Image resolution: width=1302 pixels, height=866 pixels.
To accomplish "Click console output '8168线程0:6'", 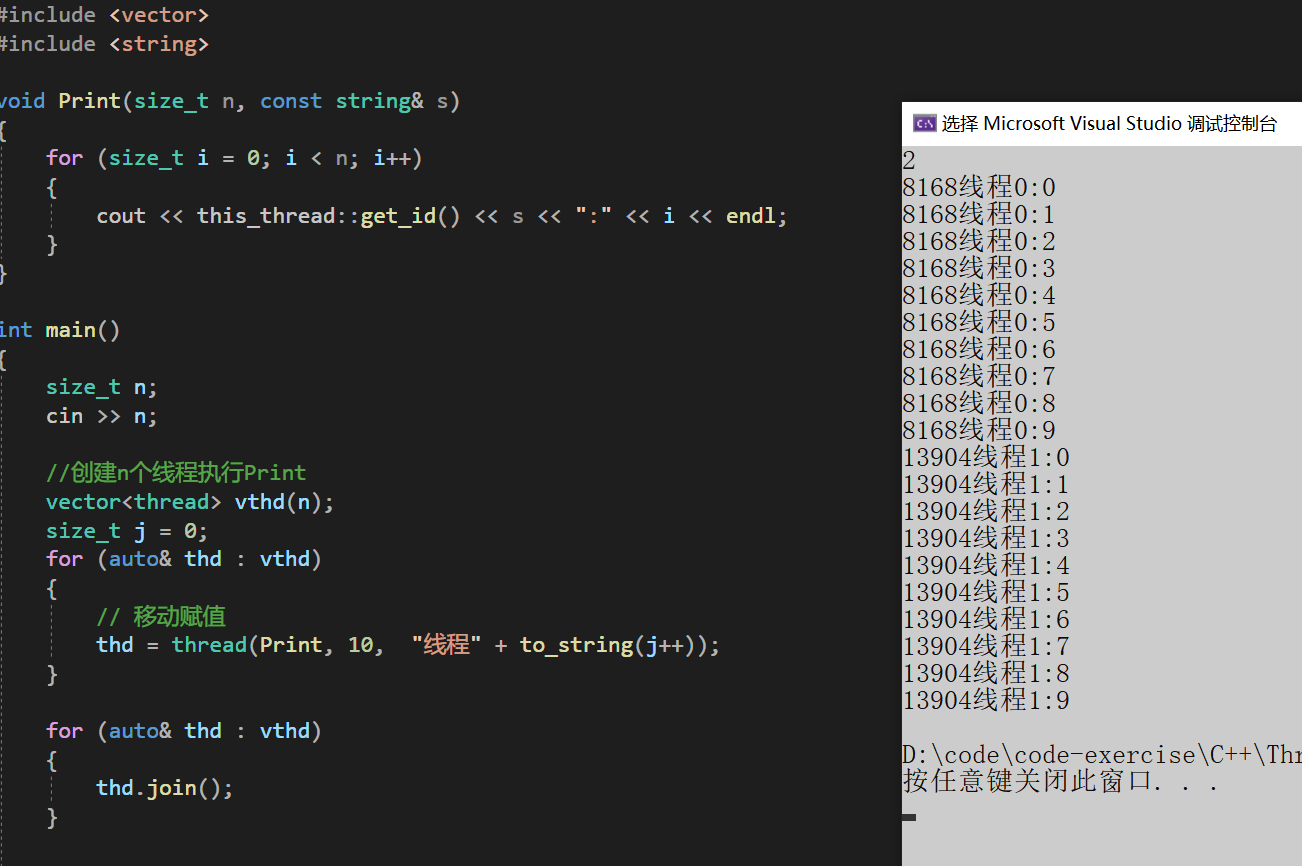I will 979,350.
